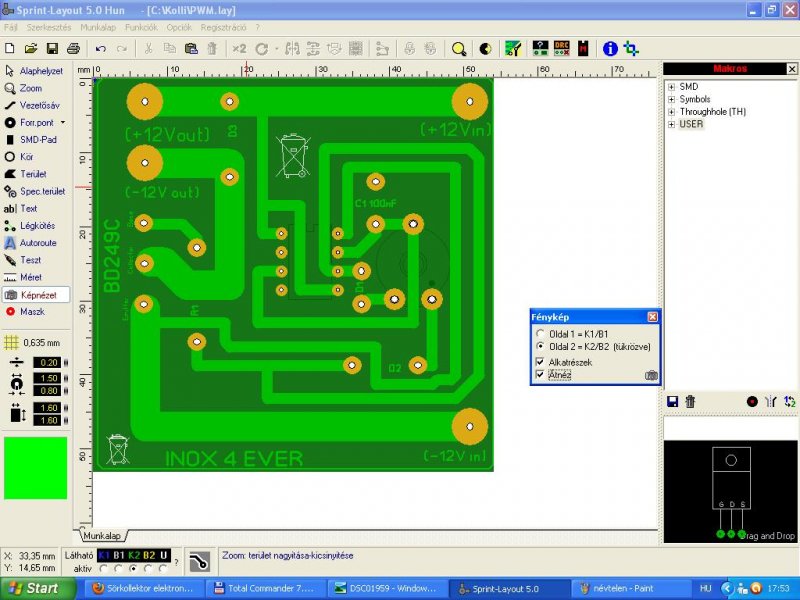
Task: Click the transistor macro preview thumbnail
Action: click(731, 491)
